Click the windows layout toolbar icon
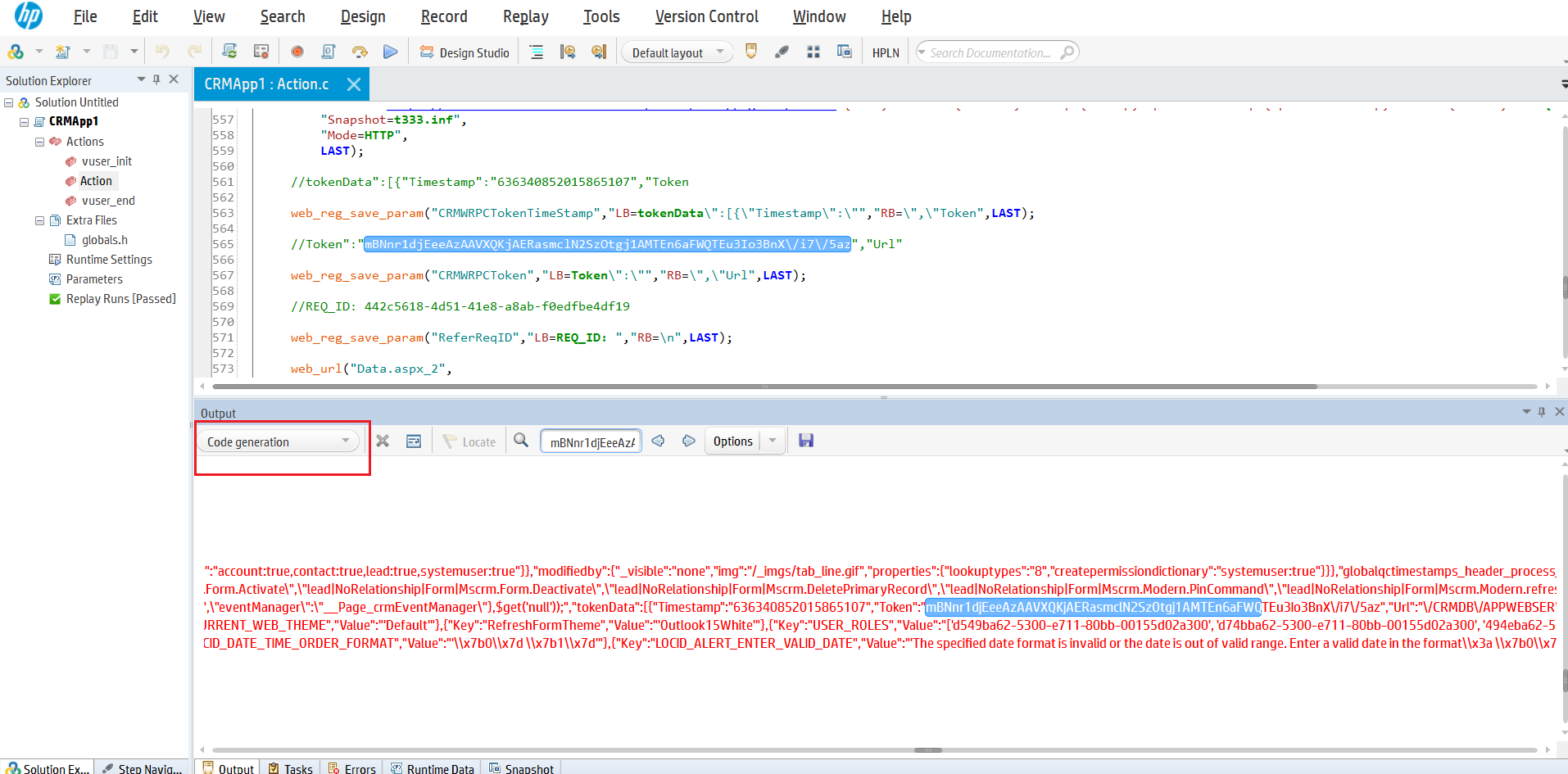The image size is (1568, 774). point(845,52)
